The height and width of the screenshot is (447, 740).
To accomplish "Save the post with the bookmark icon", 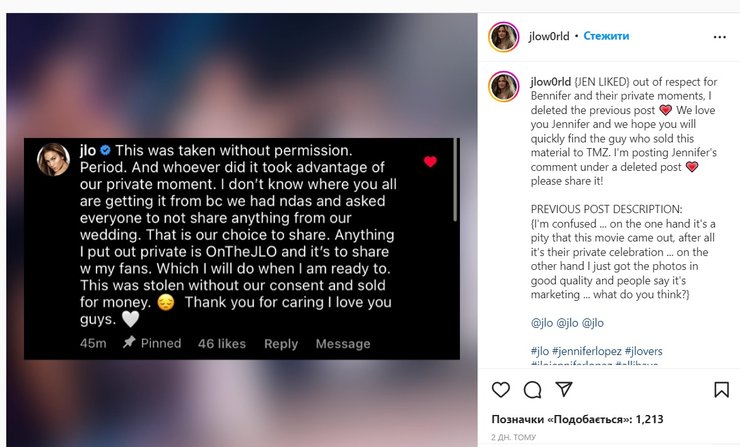I will [720, 389].
